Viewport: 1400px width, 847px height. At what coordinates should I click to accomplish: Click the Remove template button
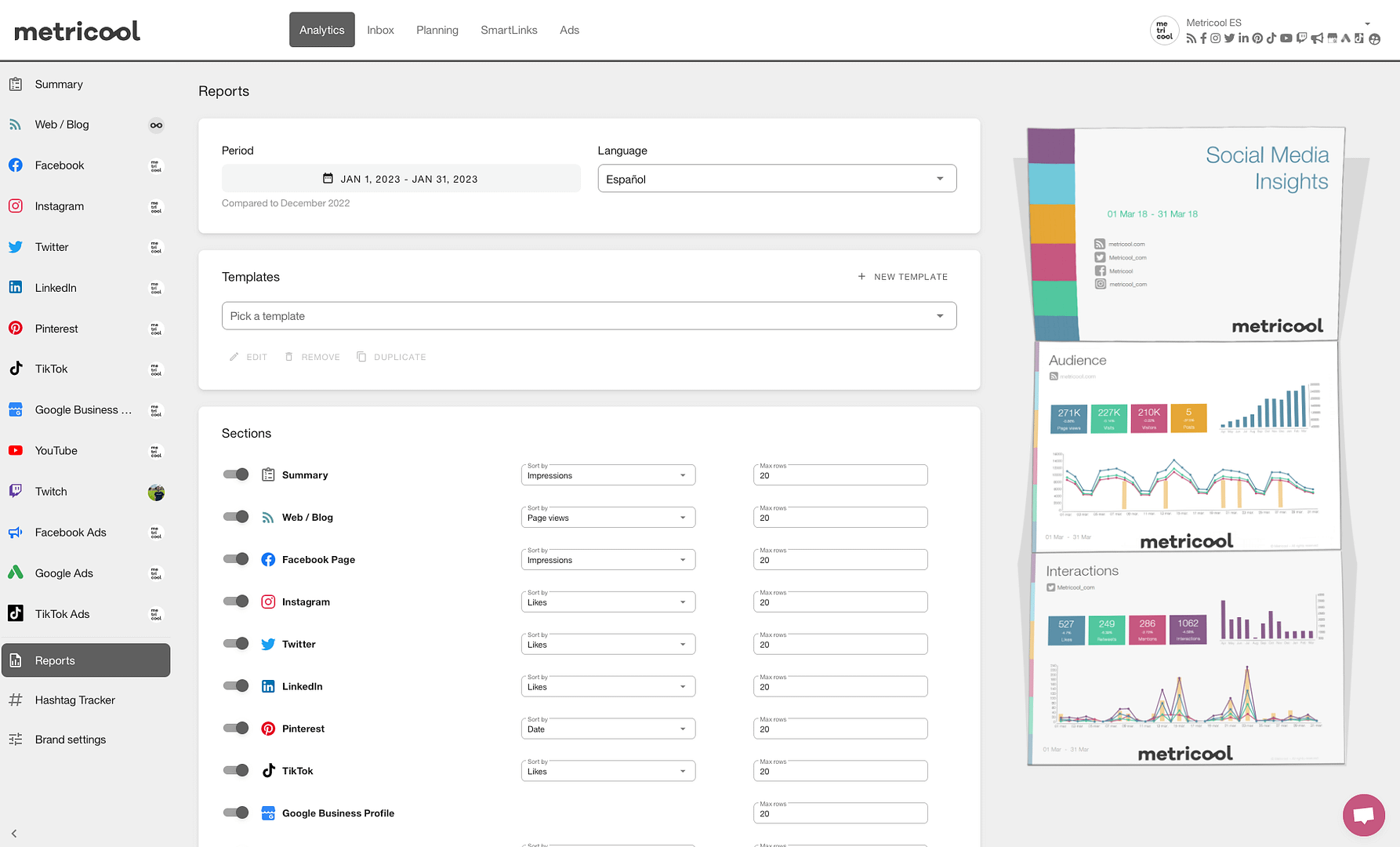coord(312,357)
